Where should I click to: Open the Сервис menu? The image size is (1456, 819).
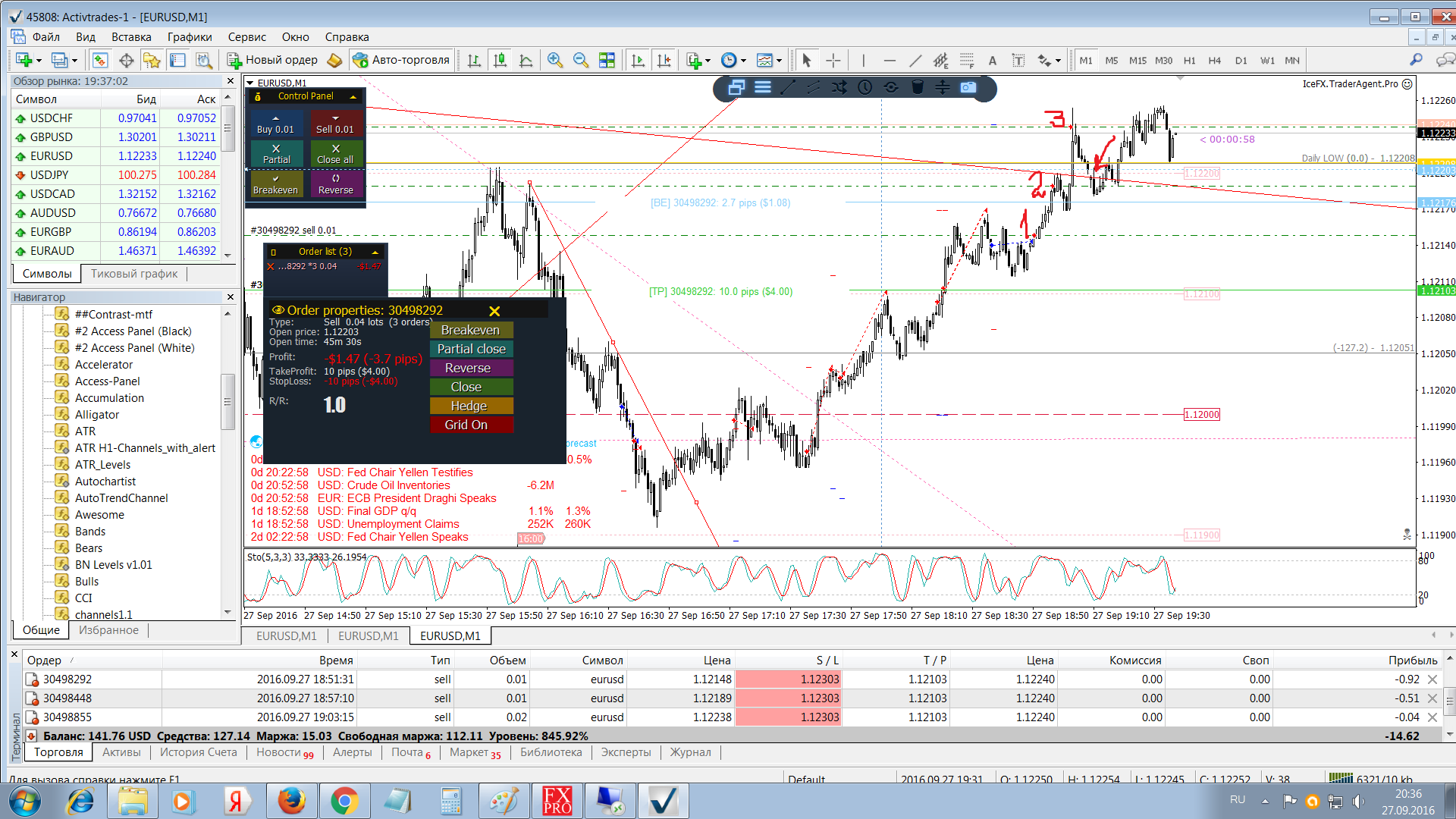[x=247, y=36]
